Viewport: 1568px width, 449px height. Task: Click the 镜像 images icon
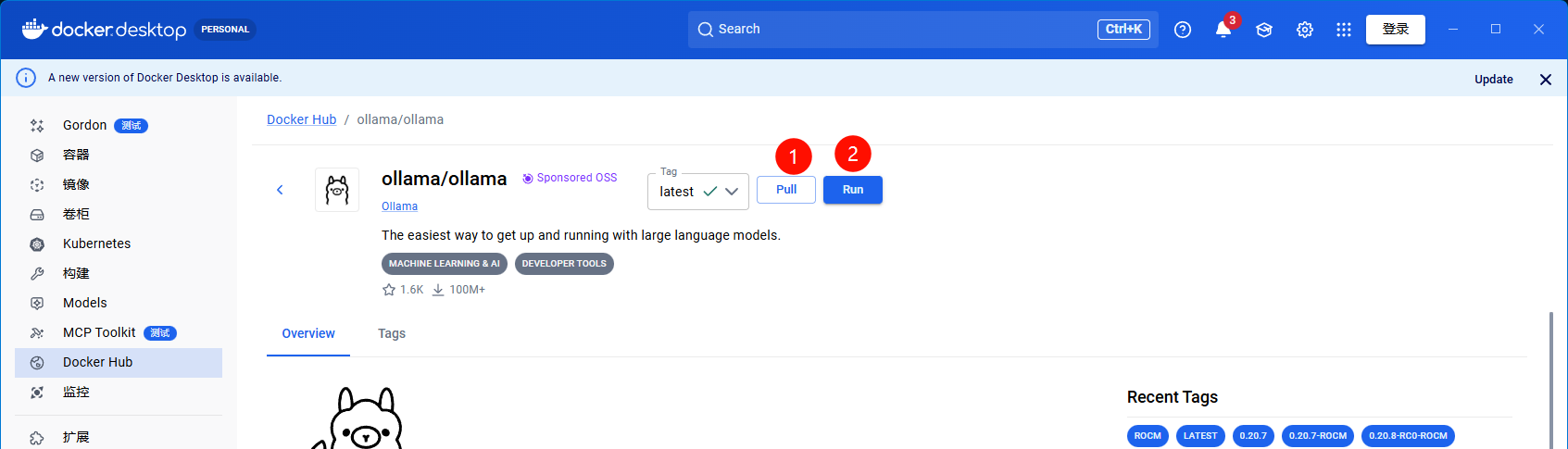[37, 185]
